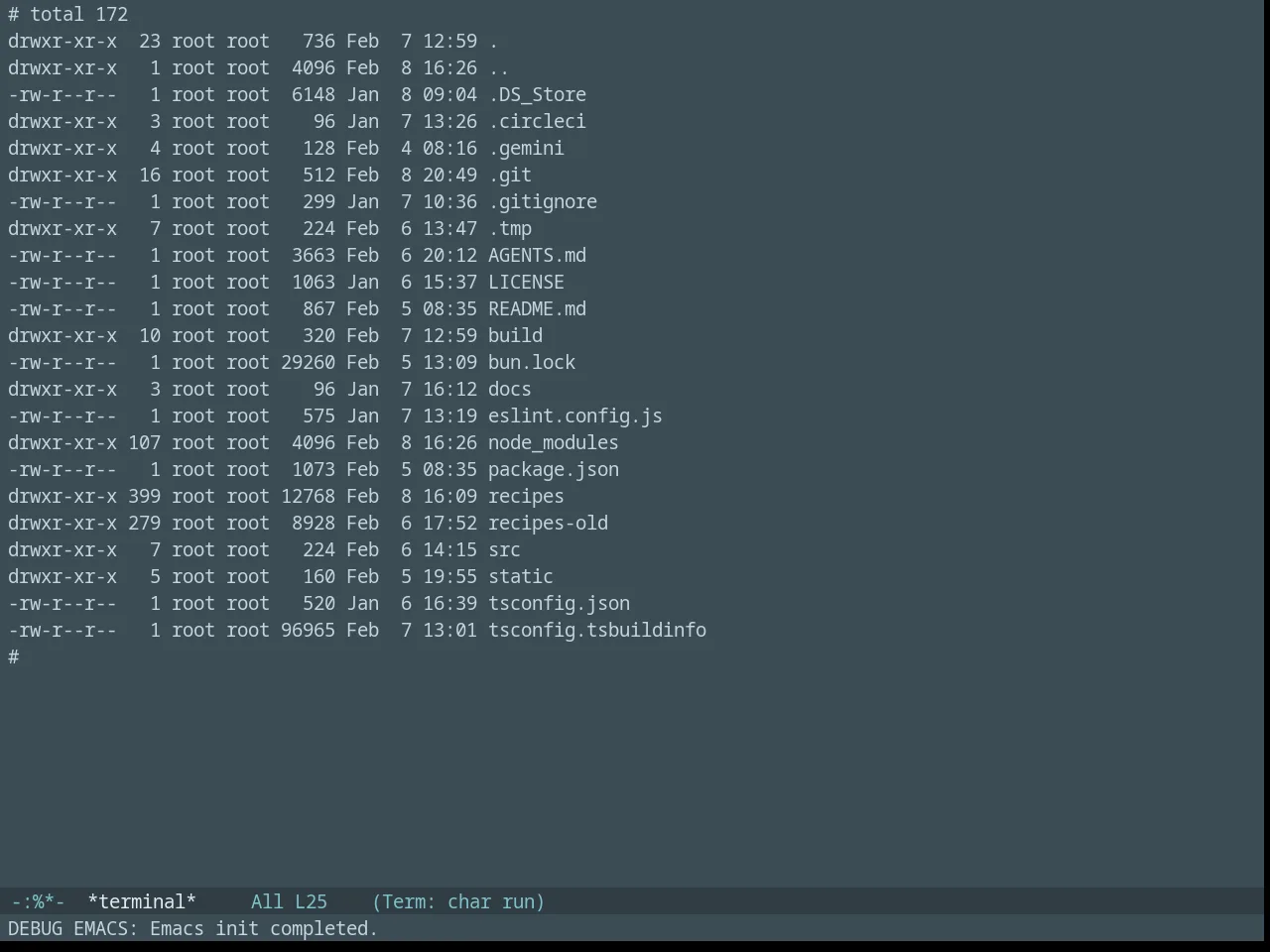The width and height of the screenshot is (1270, 952).
Task: Click the AGENTS.md file name
Action: pyautogui.click(x=537, y=256)
